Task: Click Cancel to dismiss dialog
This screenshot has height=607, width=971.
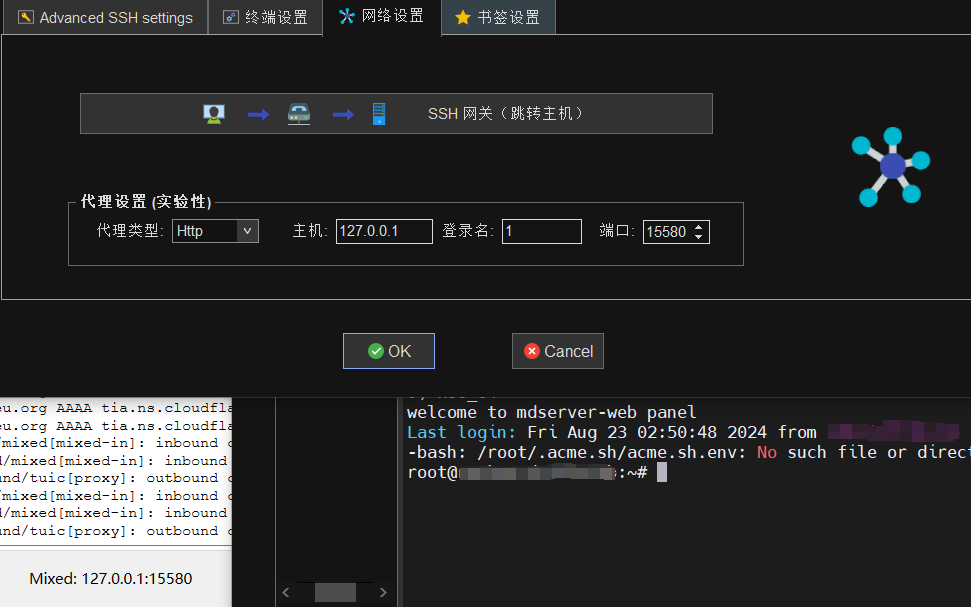Action: (x=557, y=351)
